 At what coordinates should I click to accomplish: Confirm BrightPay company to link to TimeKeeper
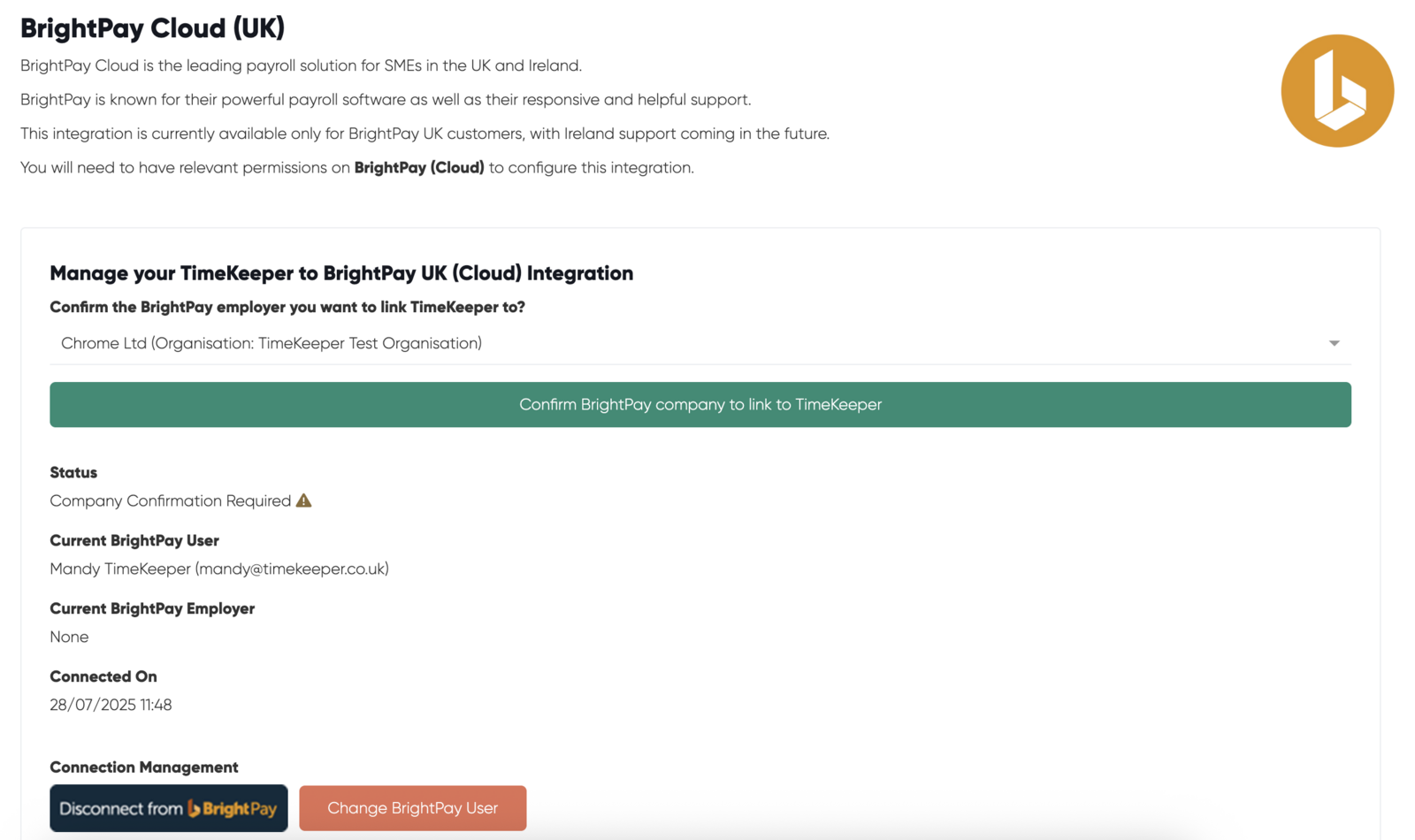click(700, 404)
